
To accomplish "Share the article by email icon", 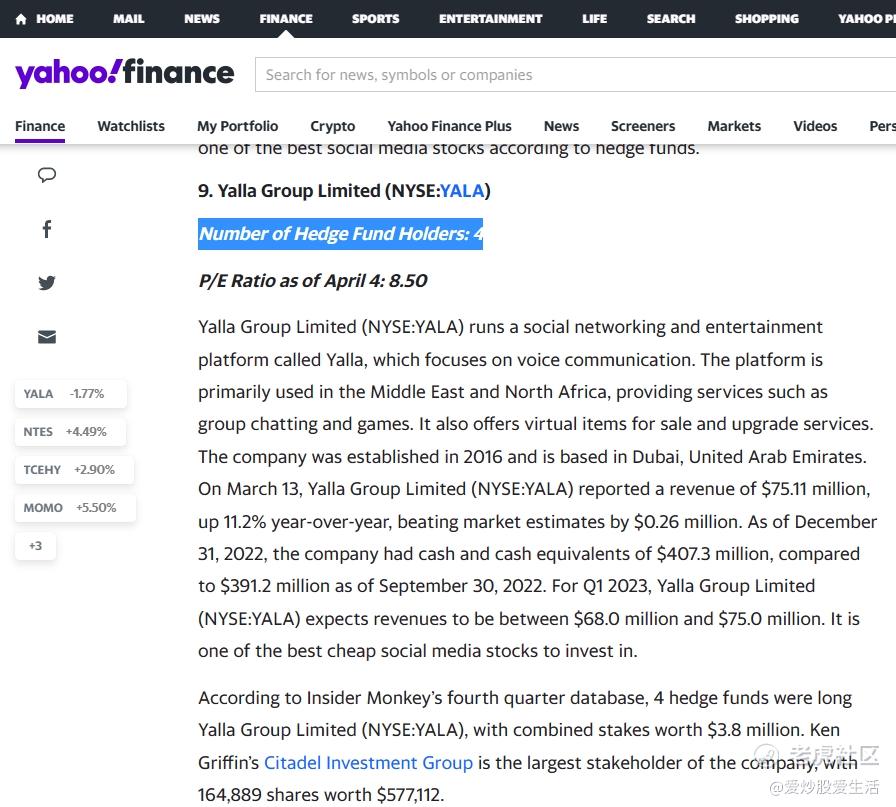I will (x=47, y=337).
